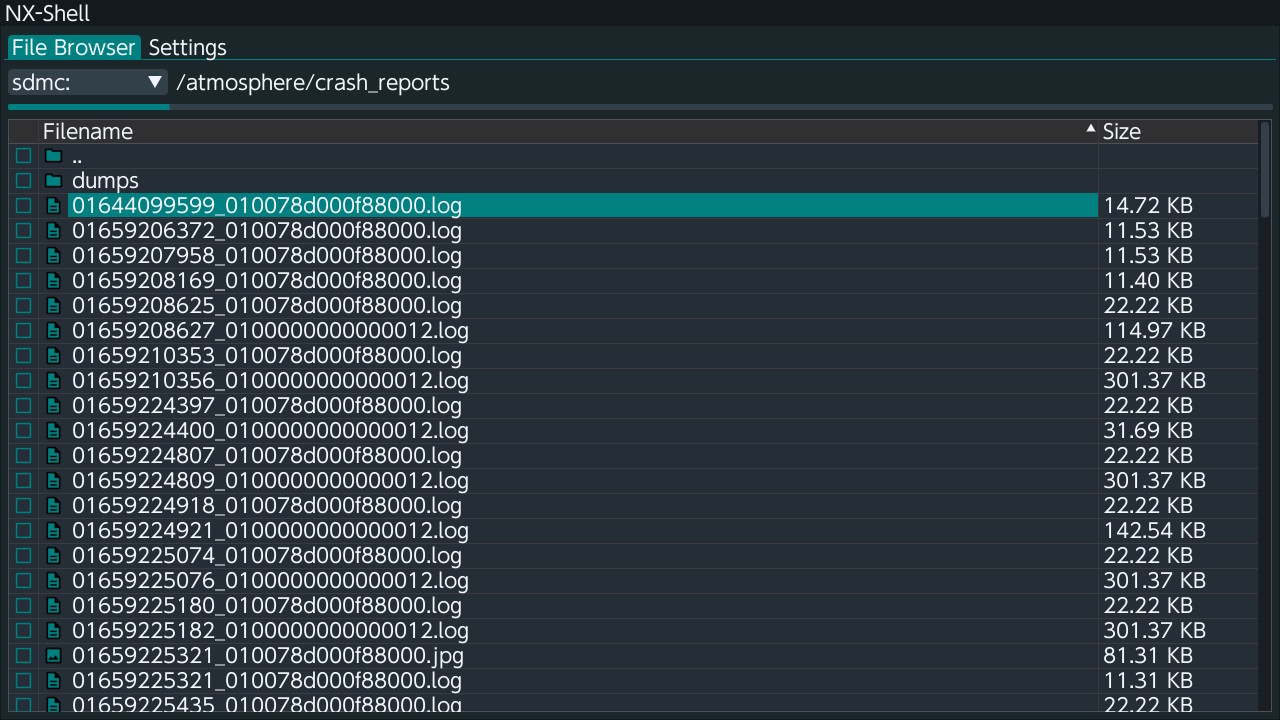Screen dimensions: 1280x720
Task: Click the folder icon of the '..' parent entry
Action: [54, 156]
